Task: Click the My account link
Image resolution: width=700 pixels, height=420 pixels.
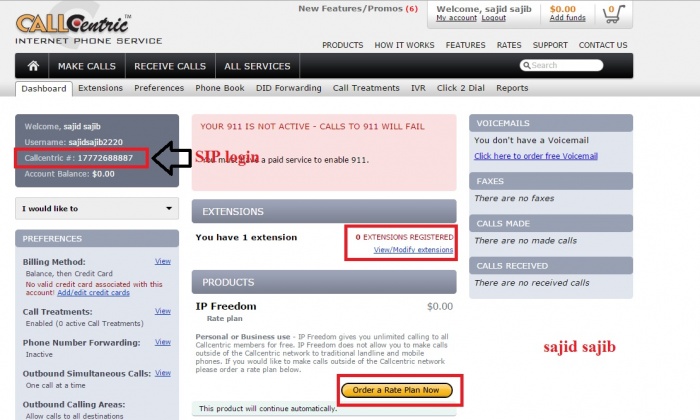Action: [456, 18]
